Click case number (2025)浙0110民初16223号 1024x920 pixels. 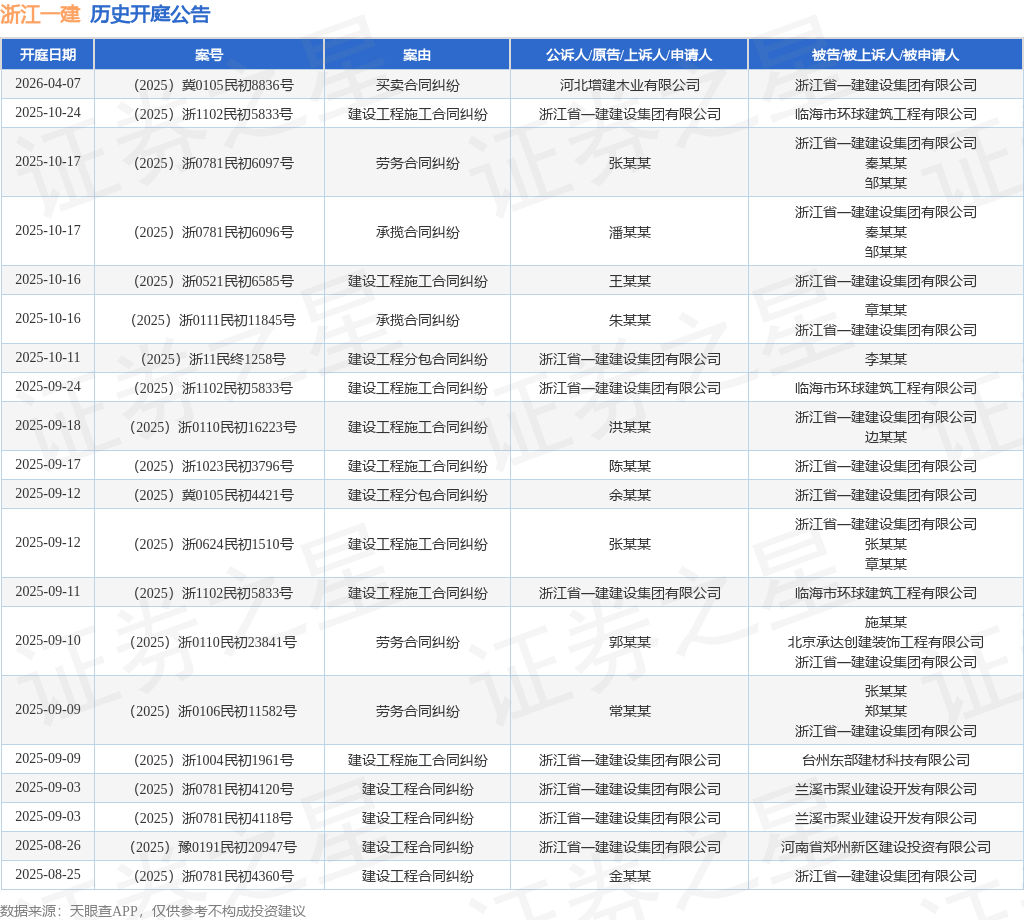[213, 427]
